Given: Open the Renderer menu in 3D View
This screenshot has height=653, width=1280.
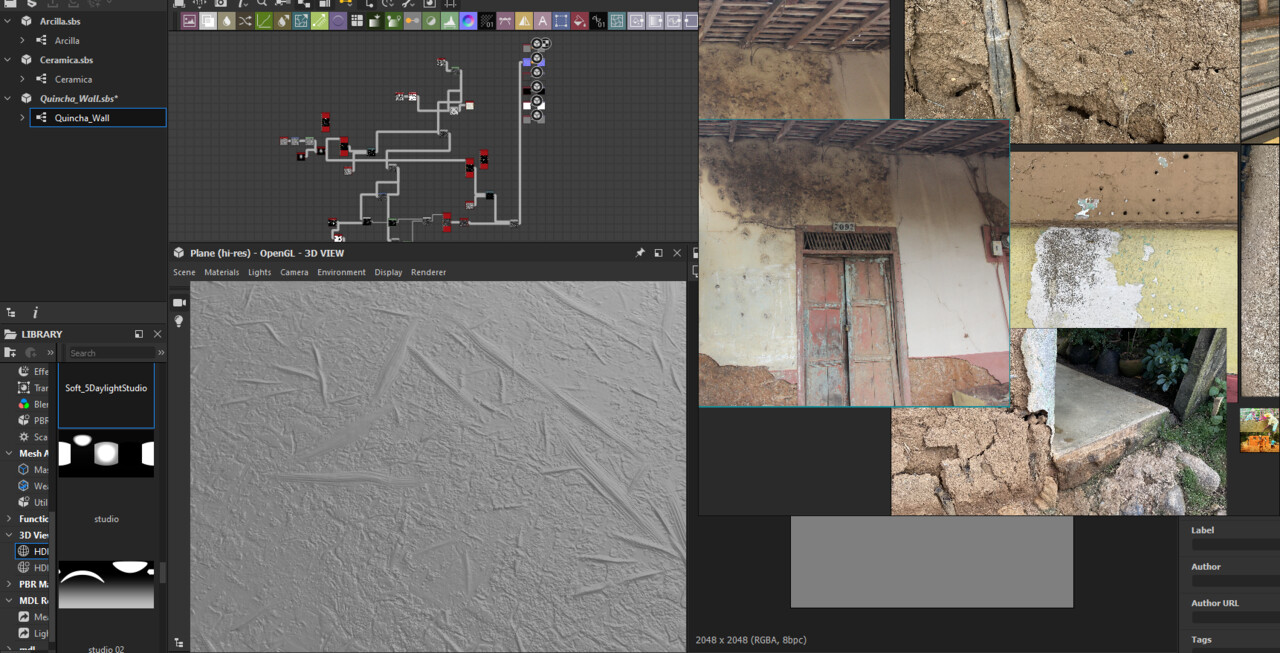Looking at the screenshot, I should pyautogui.click(x=428, y=272).
